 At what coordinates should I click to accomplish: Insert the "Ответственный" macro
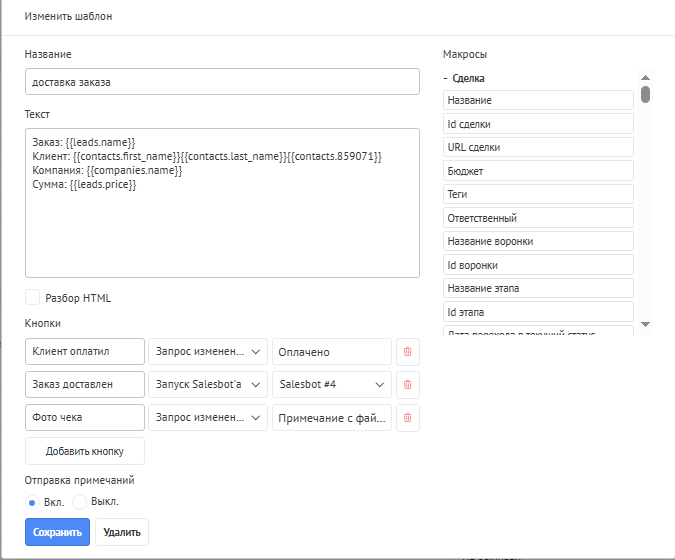click(538, 218)
